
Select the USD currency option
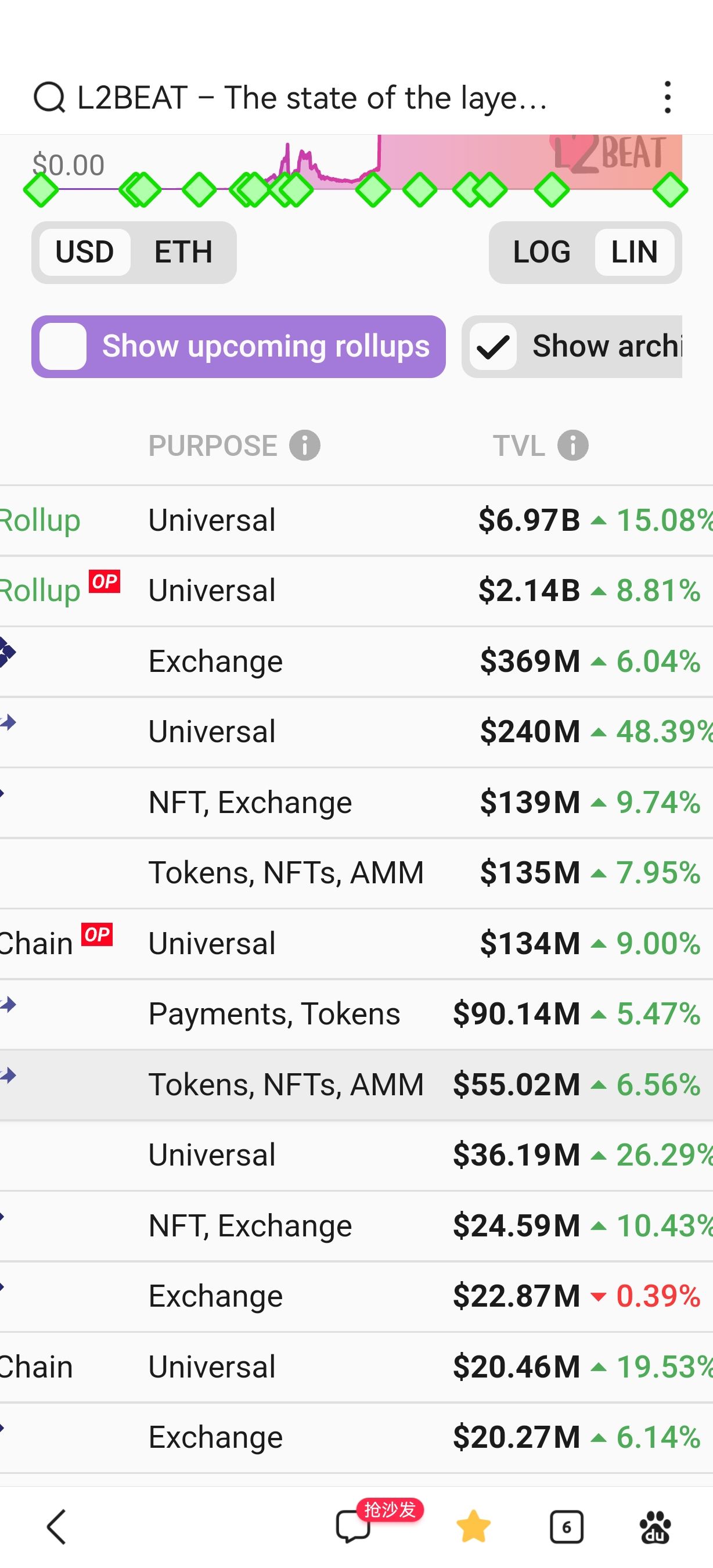click(85, 252)
